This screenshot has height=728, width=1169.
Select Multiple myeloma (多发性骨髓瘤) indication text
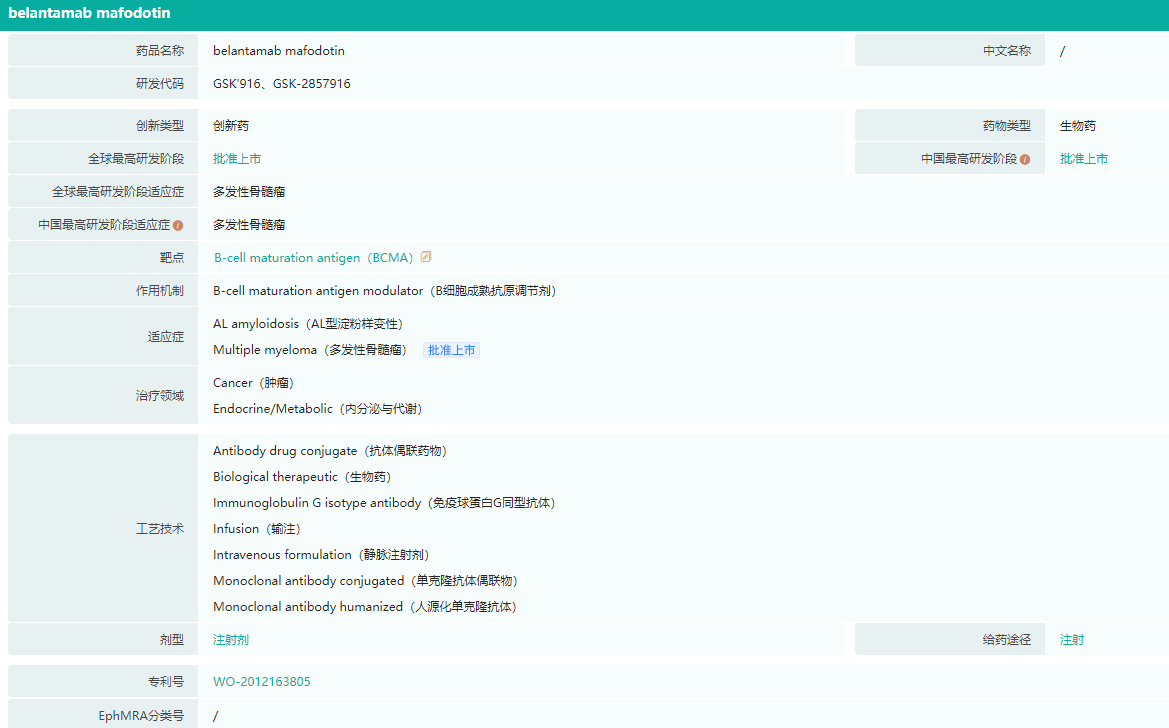pyautogui.click(x=310, y=350)
